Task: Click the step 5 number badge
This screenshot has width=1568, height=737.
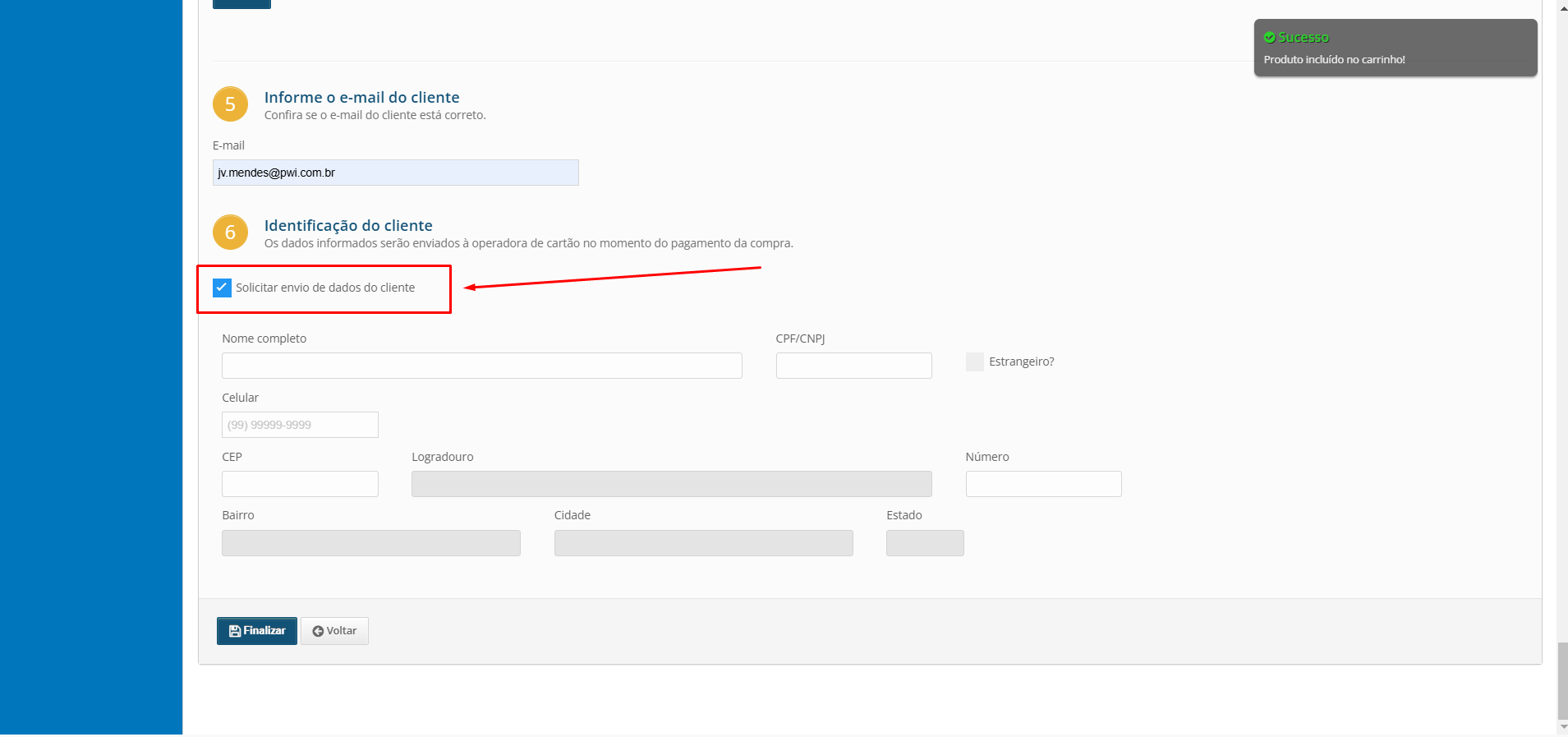Action: pos(230,104)
